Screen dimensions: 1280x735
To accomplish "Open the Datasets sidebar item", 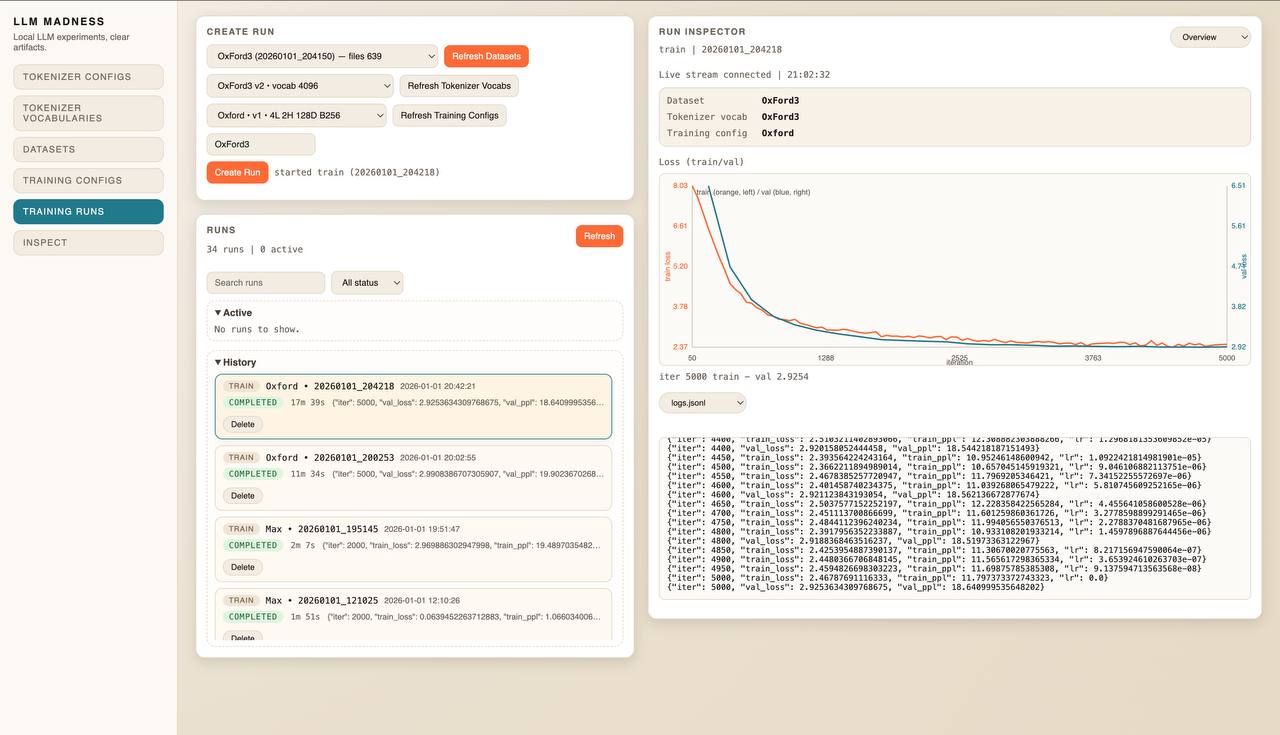I will 88,150.
